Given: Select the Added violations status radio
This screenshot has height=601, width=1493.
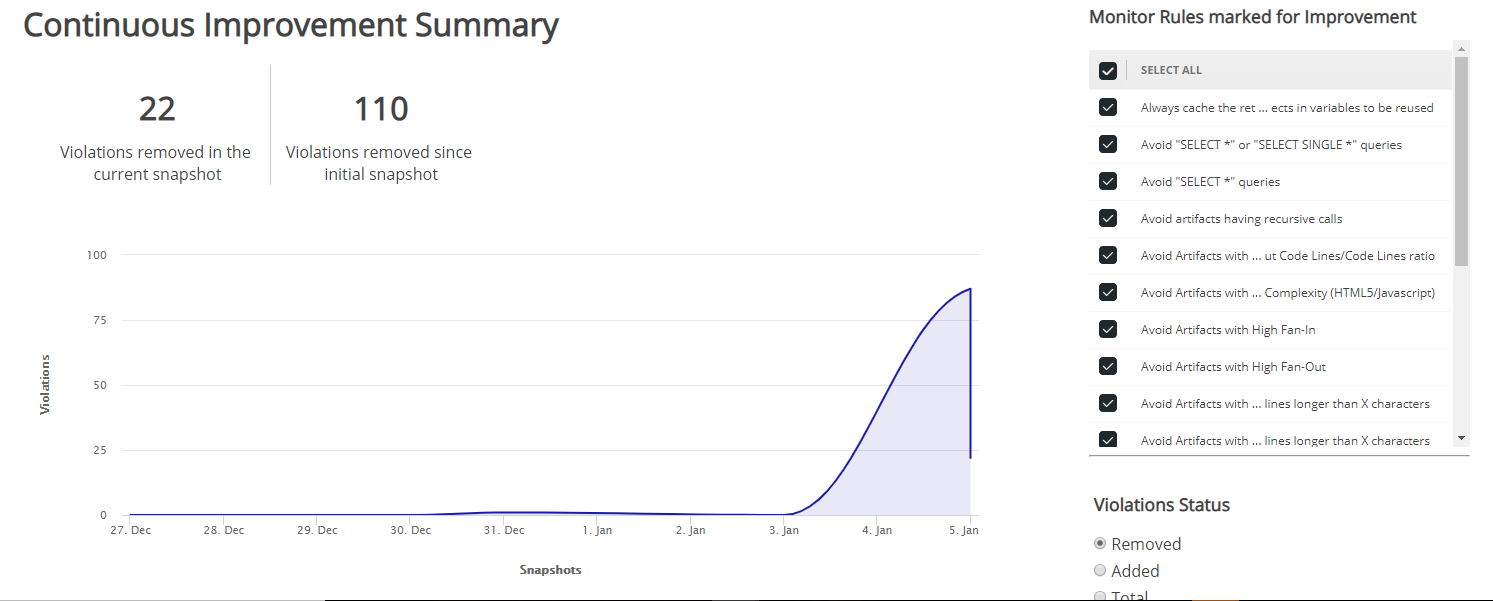Looking at the screenshot, I should (1100, 570).
